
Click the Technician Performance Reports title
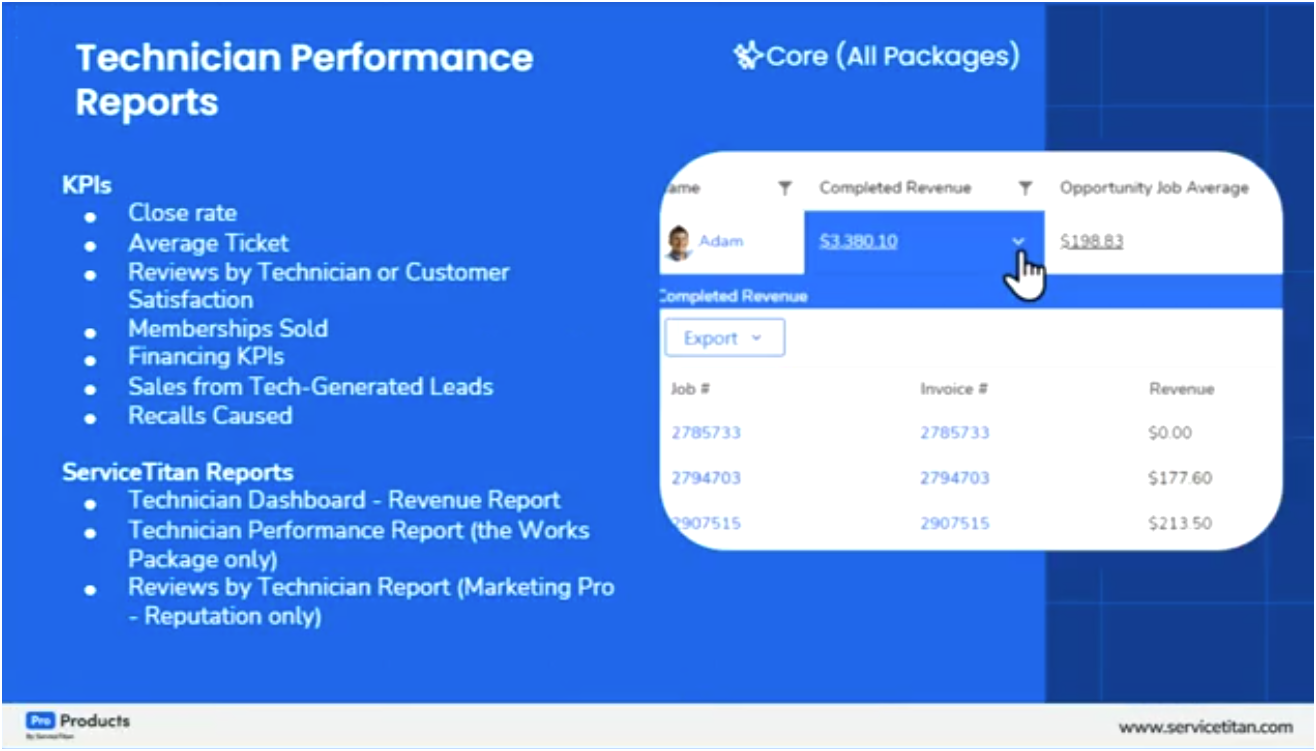tap(304, 79)
